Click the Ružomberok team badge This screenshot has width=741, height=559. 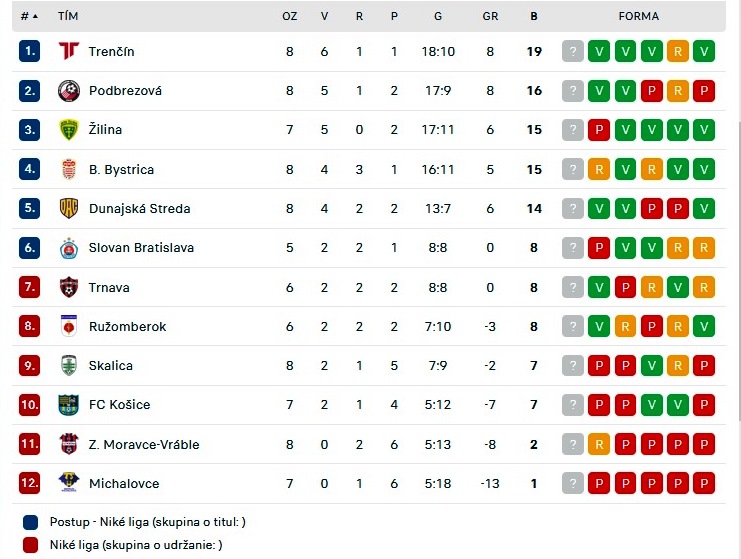coord(68,326)
